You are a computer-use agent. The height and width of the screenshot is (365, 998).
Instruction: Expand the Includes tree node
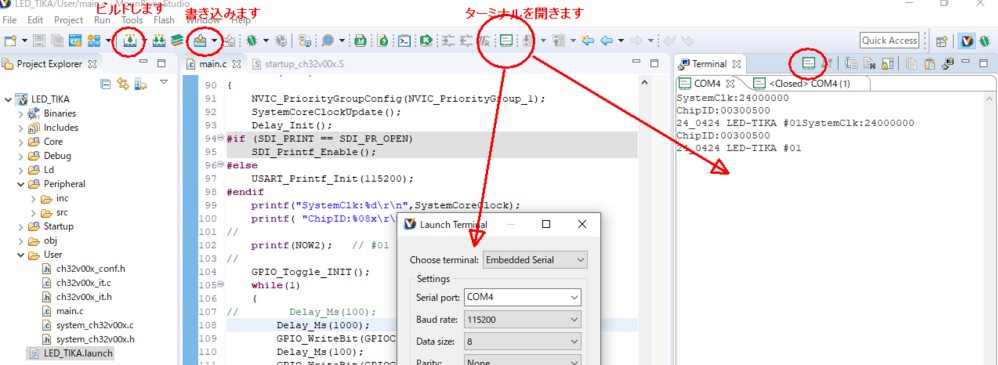tap(21, 127)
